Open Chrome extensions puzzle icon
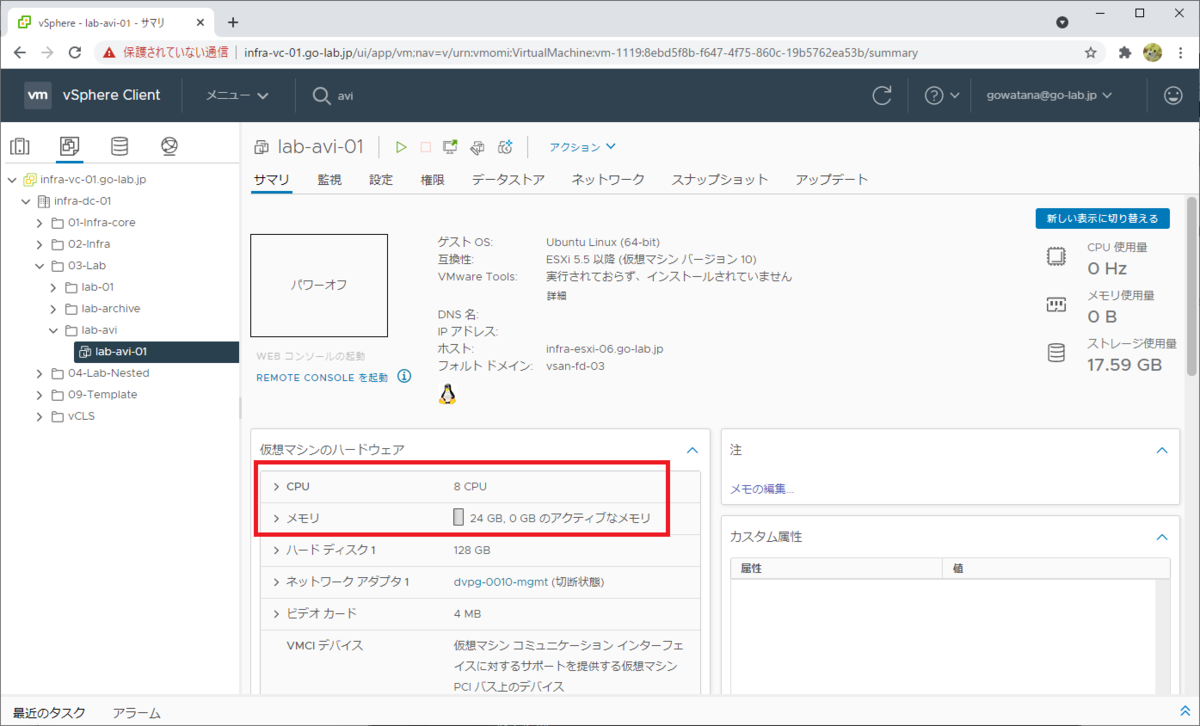The height and width of the screenshot is (726, 1200). point(1124,52)
